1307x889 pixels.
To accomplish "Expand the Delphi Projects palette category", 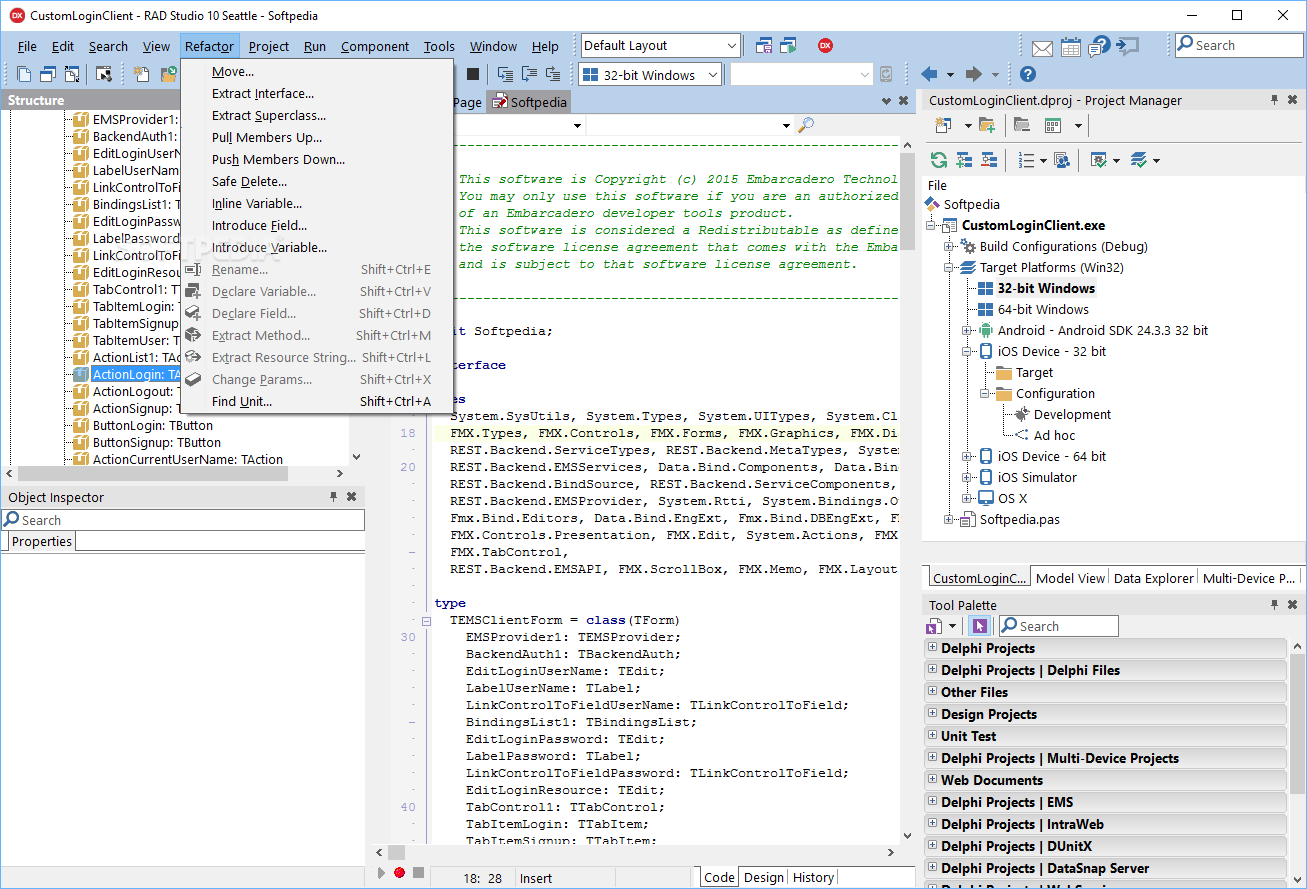I will pos(933,647).
